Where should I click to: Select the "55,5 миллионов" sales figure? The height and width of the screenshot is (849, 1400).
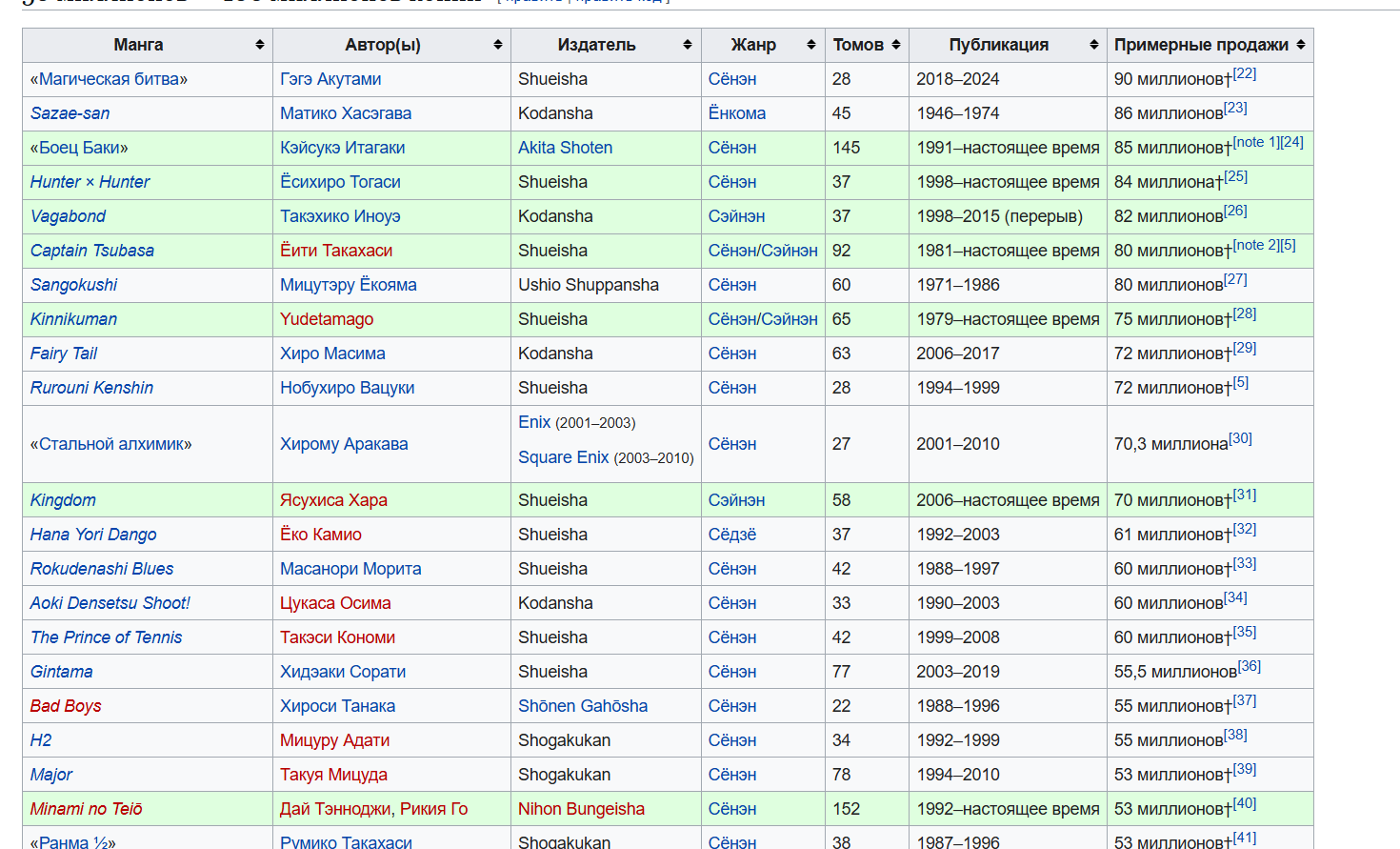point(1175,672)
